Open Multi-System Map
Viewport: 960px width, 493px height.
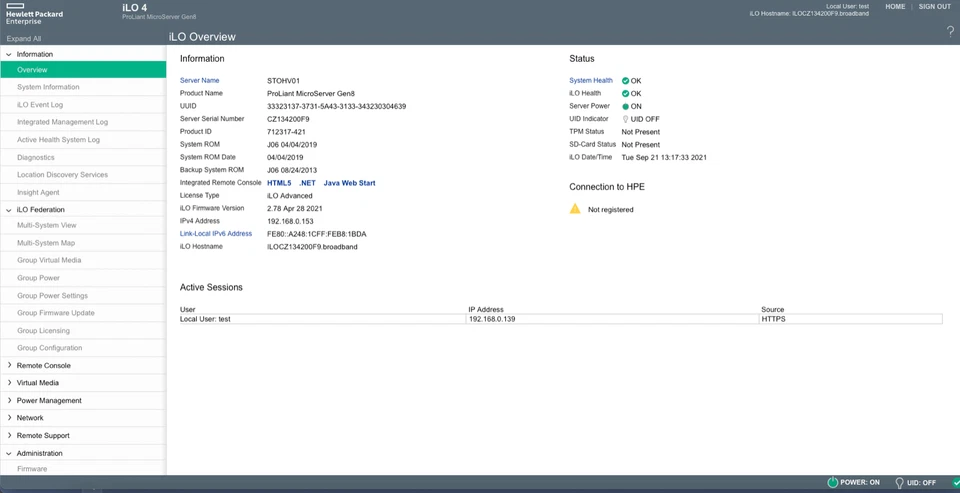(46, 243)
